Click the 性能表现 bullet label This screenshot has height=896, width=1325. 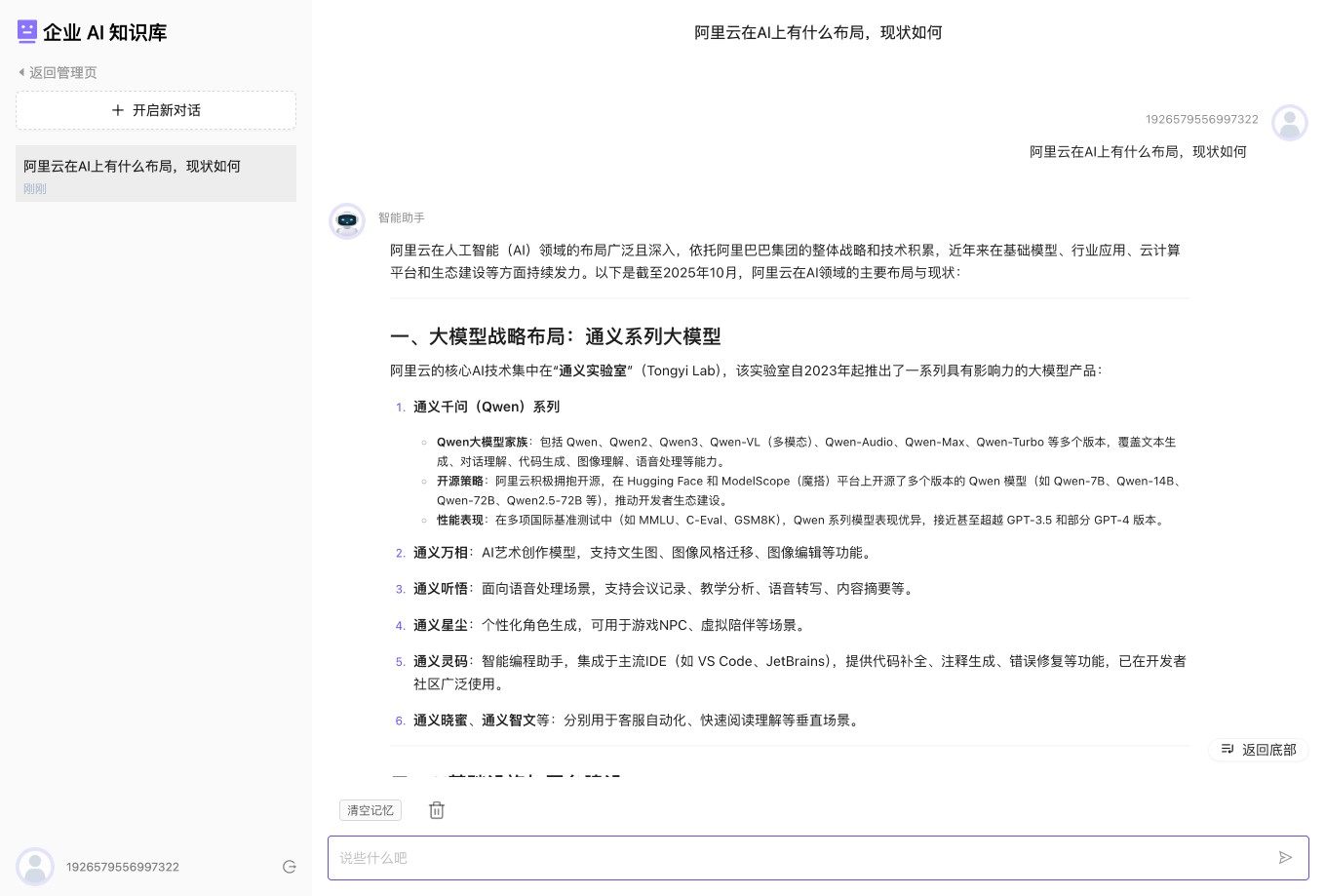[x=460, y=520]
